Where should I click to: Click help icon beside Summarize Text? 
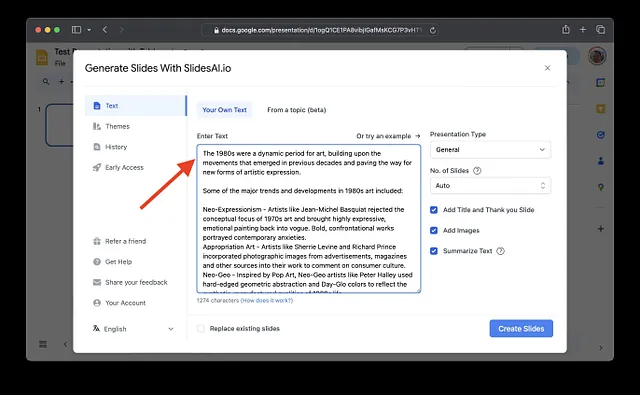tap(500, 251)
